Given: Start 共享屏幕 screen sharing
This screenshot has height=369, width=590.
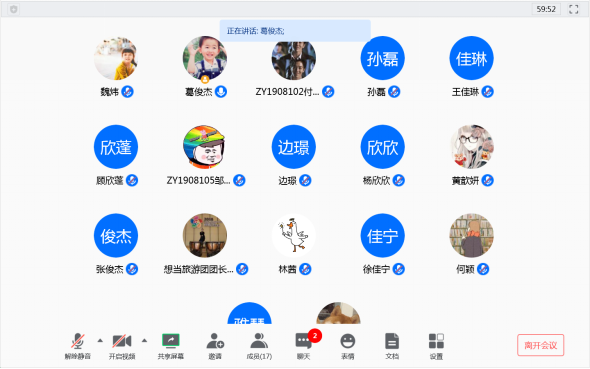Looking at the screenshot, I should coord(170,346).
